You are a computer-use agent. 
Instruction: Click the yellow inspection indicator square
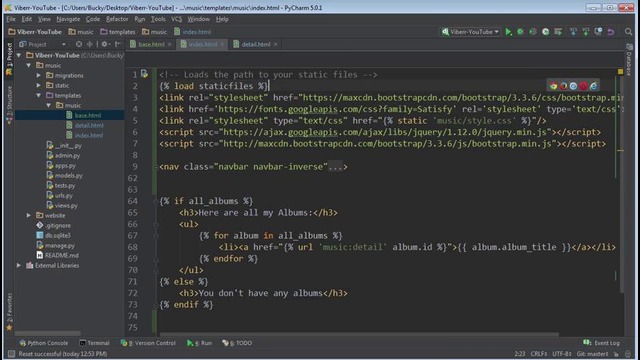pos(620,71)
